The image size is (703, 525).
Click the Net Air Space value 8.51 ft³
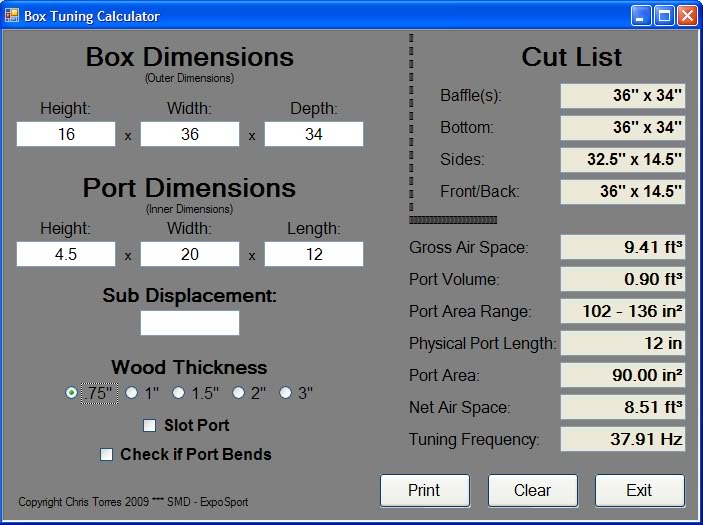[623, 407]
